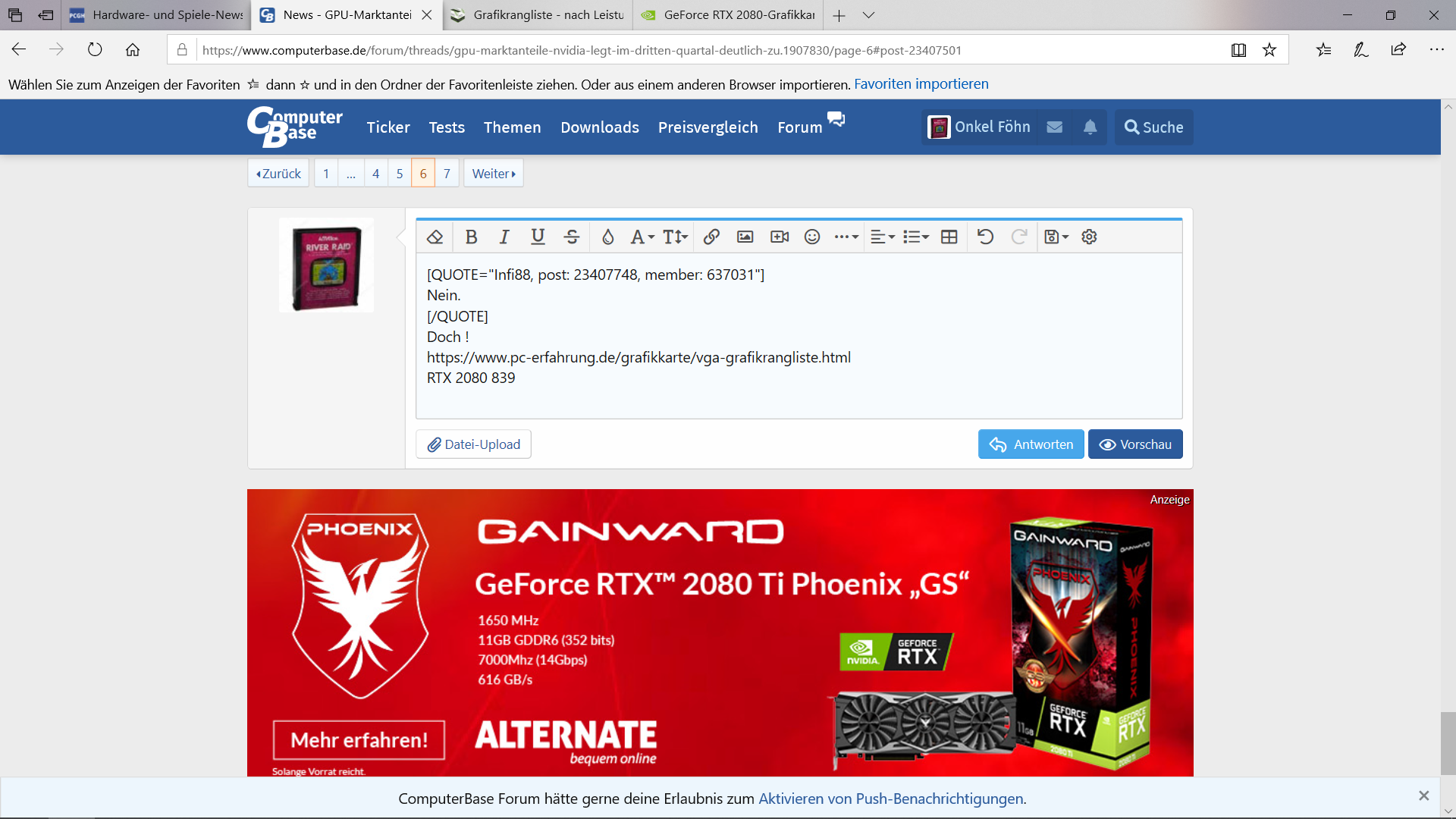Viewport: 1456px width, 819px height.
Task: Insert media with the video icon
Action: pos(780,237)
